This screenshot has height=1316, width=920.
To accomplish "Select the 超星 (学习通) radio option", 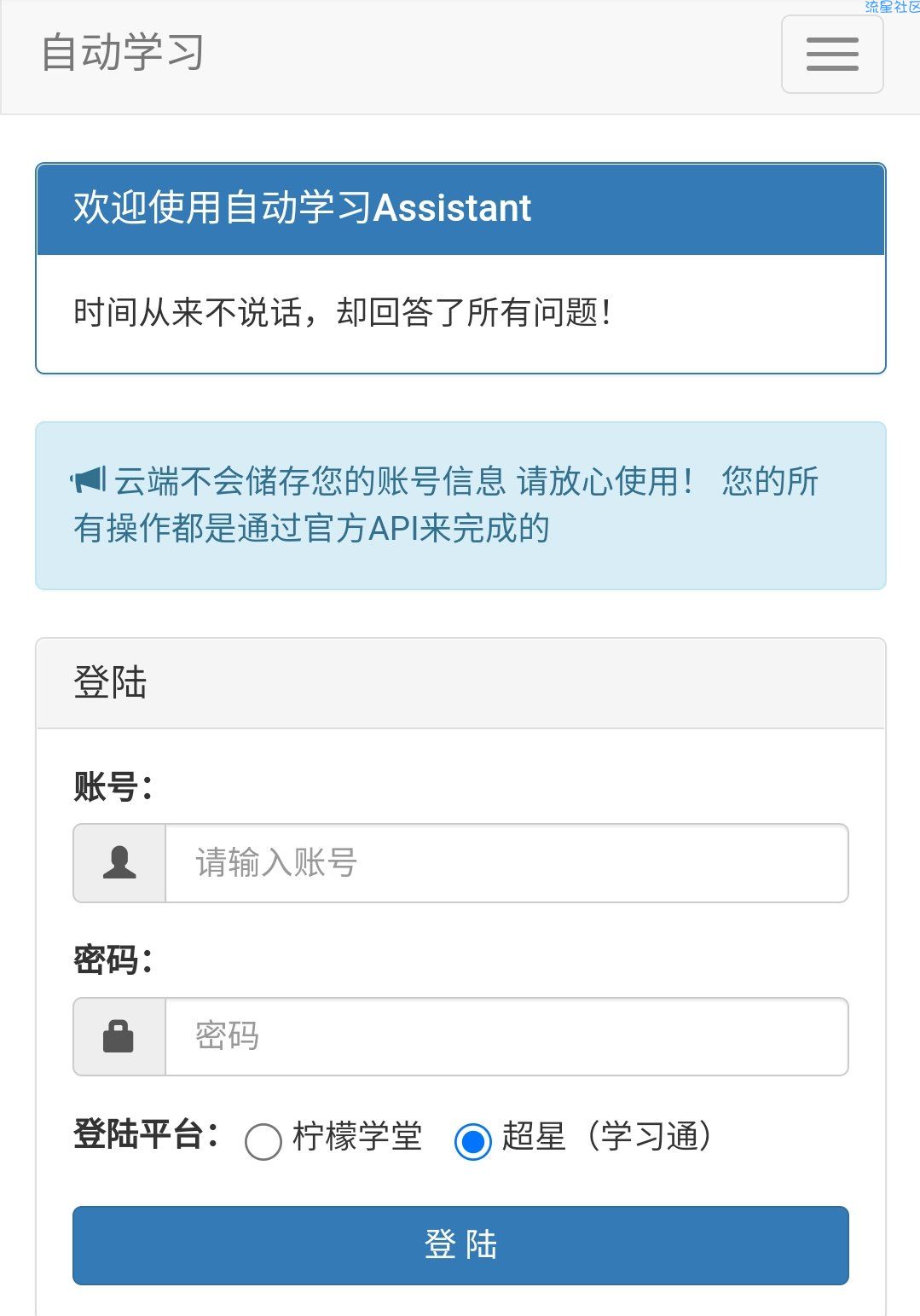I will 472,1140.
